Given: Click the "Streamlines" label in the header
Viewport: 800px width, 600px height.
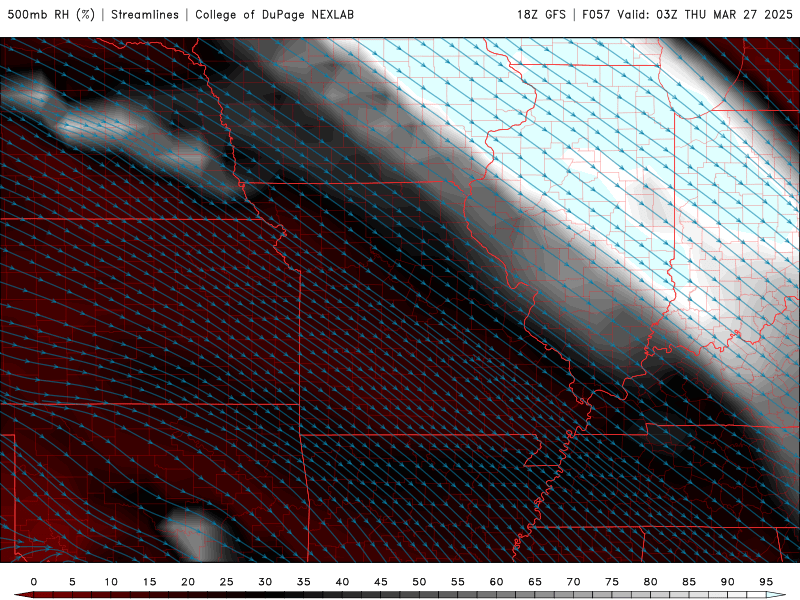Looking at the screenshot, I should pos(145,15).
